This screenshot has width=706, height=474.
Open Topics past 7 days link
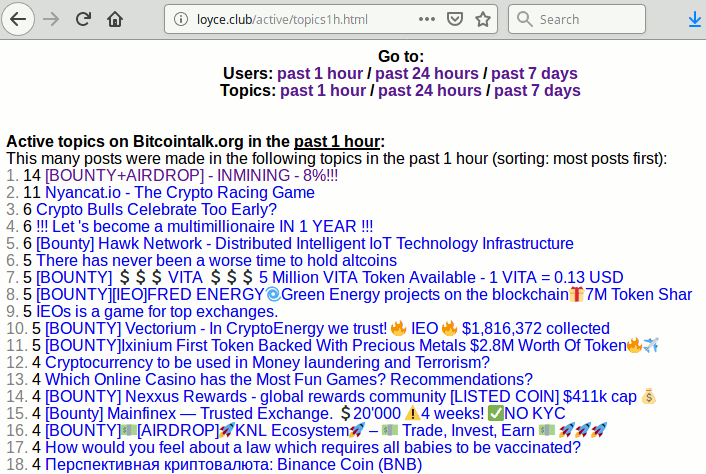537,90
